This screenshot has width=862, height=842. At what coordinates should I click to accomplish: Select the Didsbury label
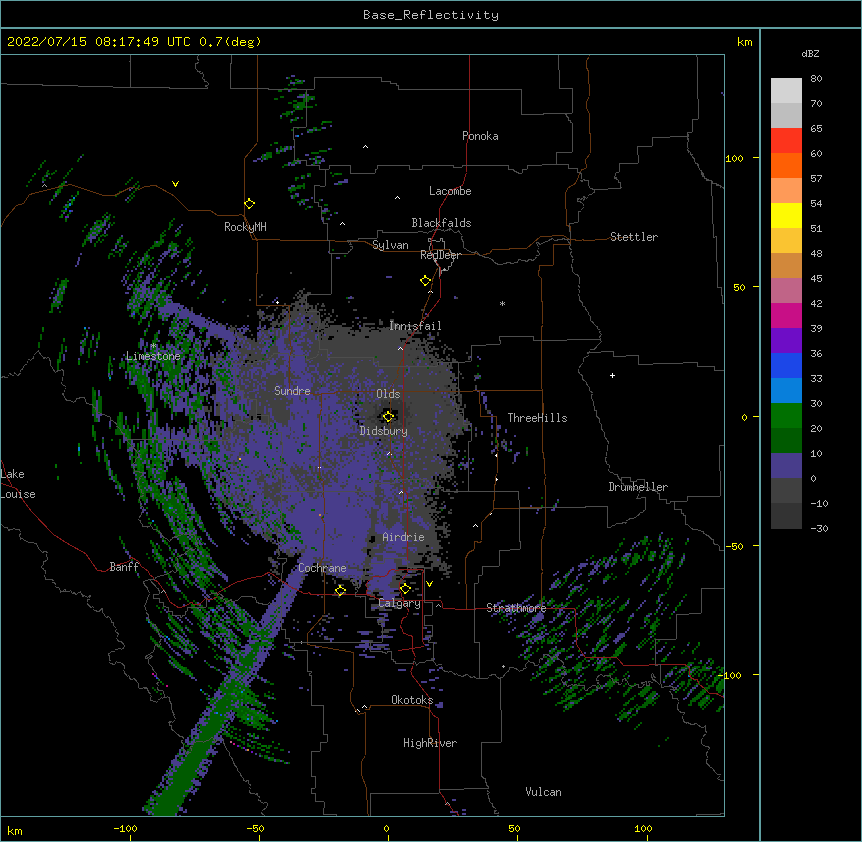point(383,431)
